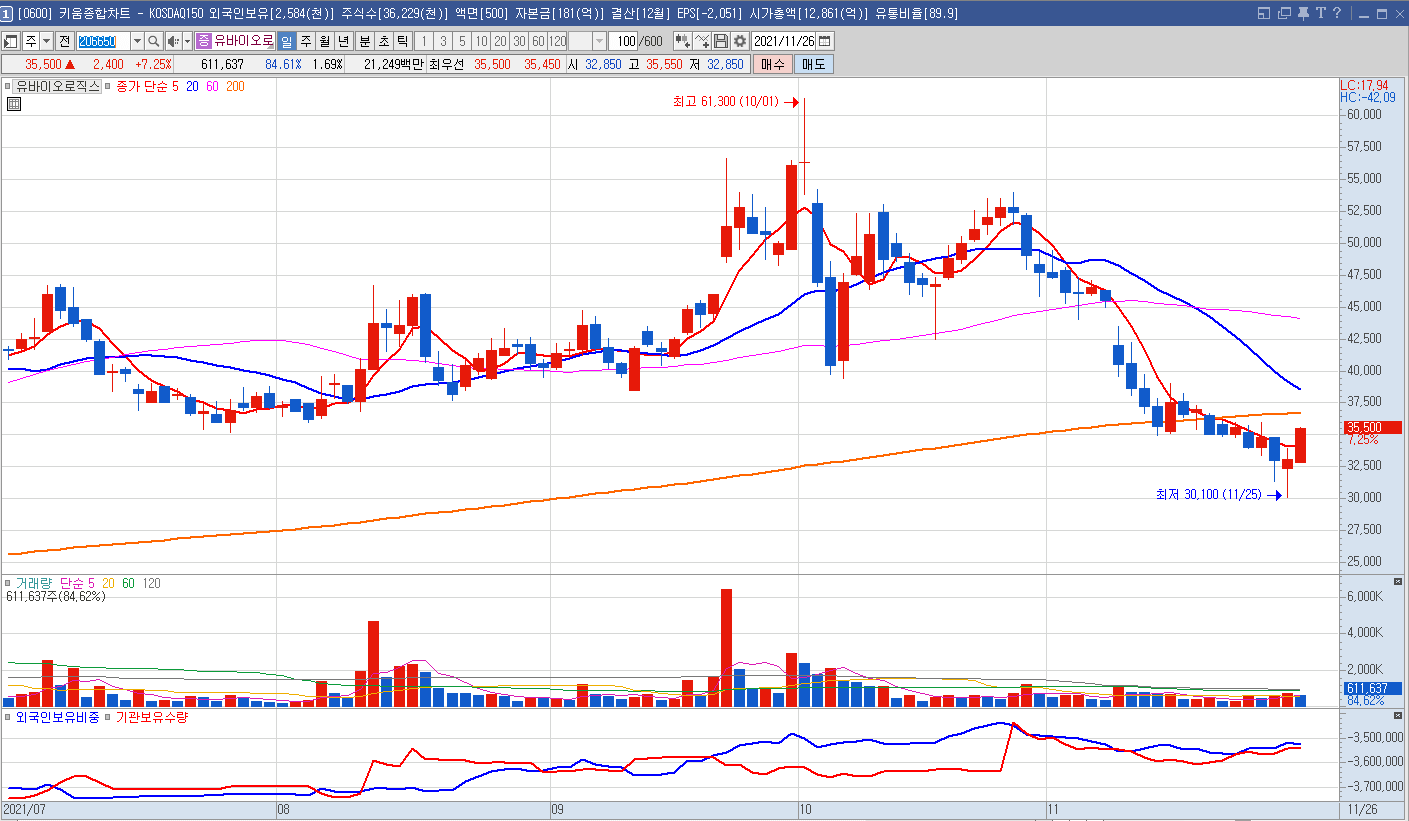
Task: Click the date field 2021/11/26
Action: (783, 41)
